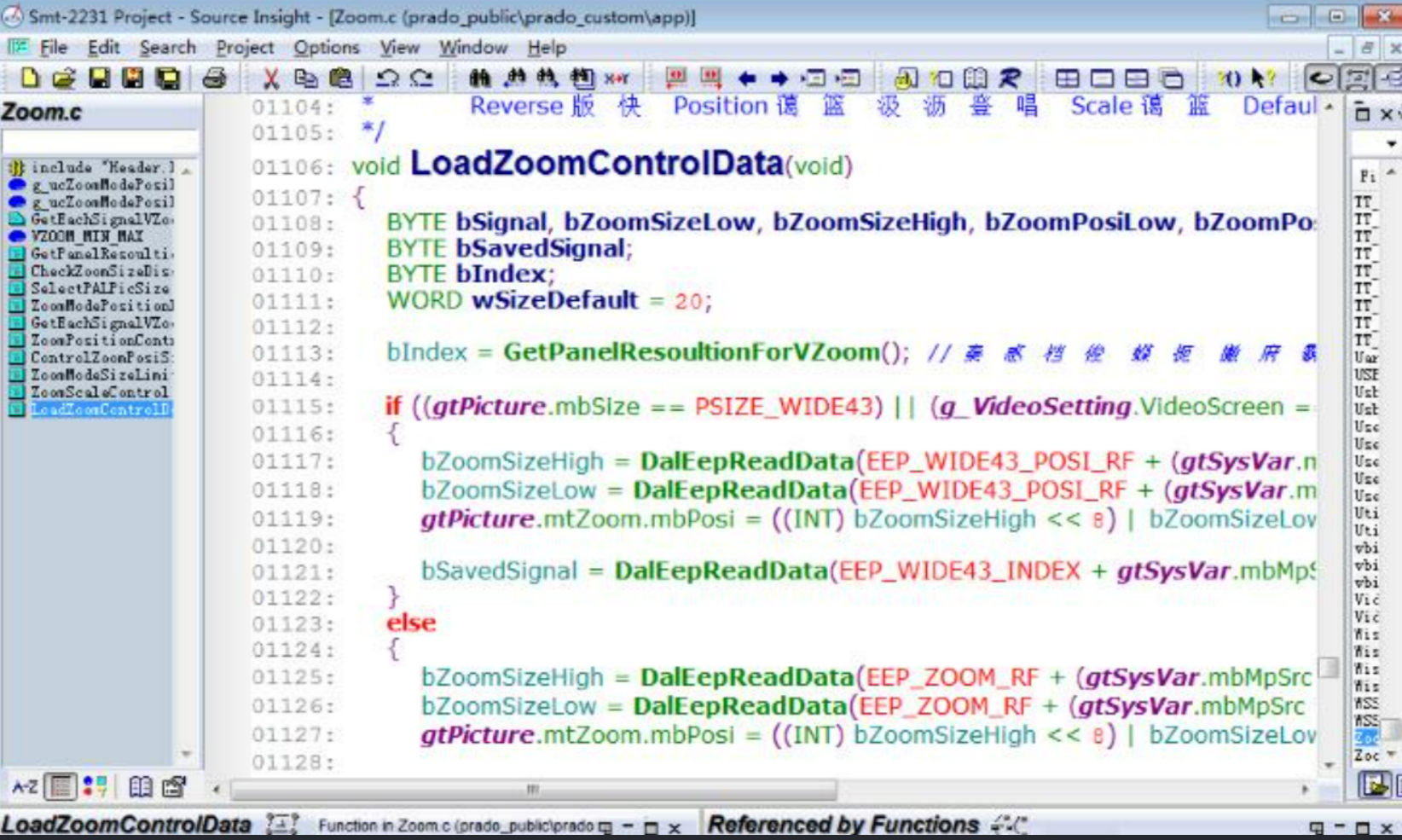Toggle the outline list view button
This screenshot has height=840, width=1402.
point(61,786)
